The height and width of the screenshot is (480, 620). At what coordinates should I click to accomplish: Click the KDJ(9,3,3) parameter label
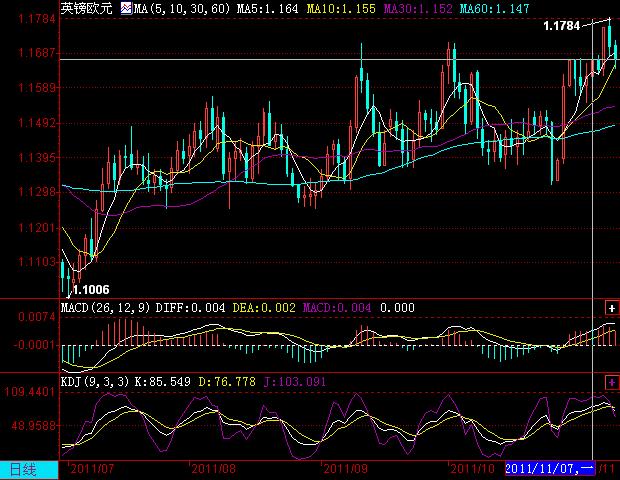pos(95,382)
